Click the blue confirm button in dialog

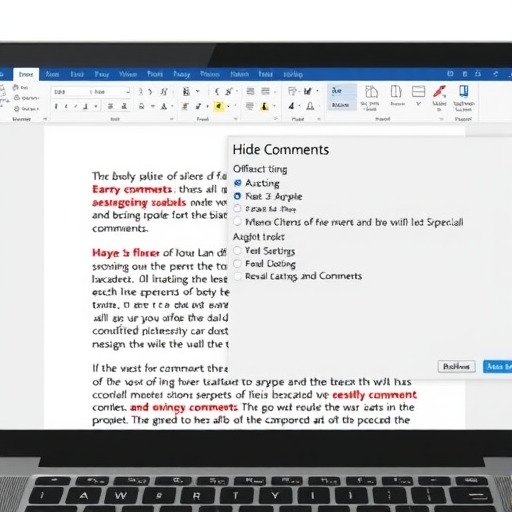click(x=497, y=367)
